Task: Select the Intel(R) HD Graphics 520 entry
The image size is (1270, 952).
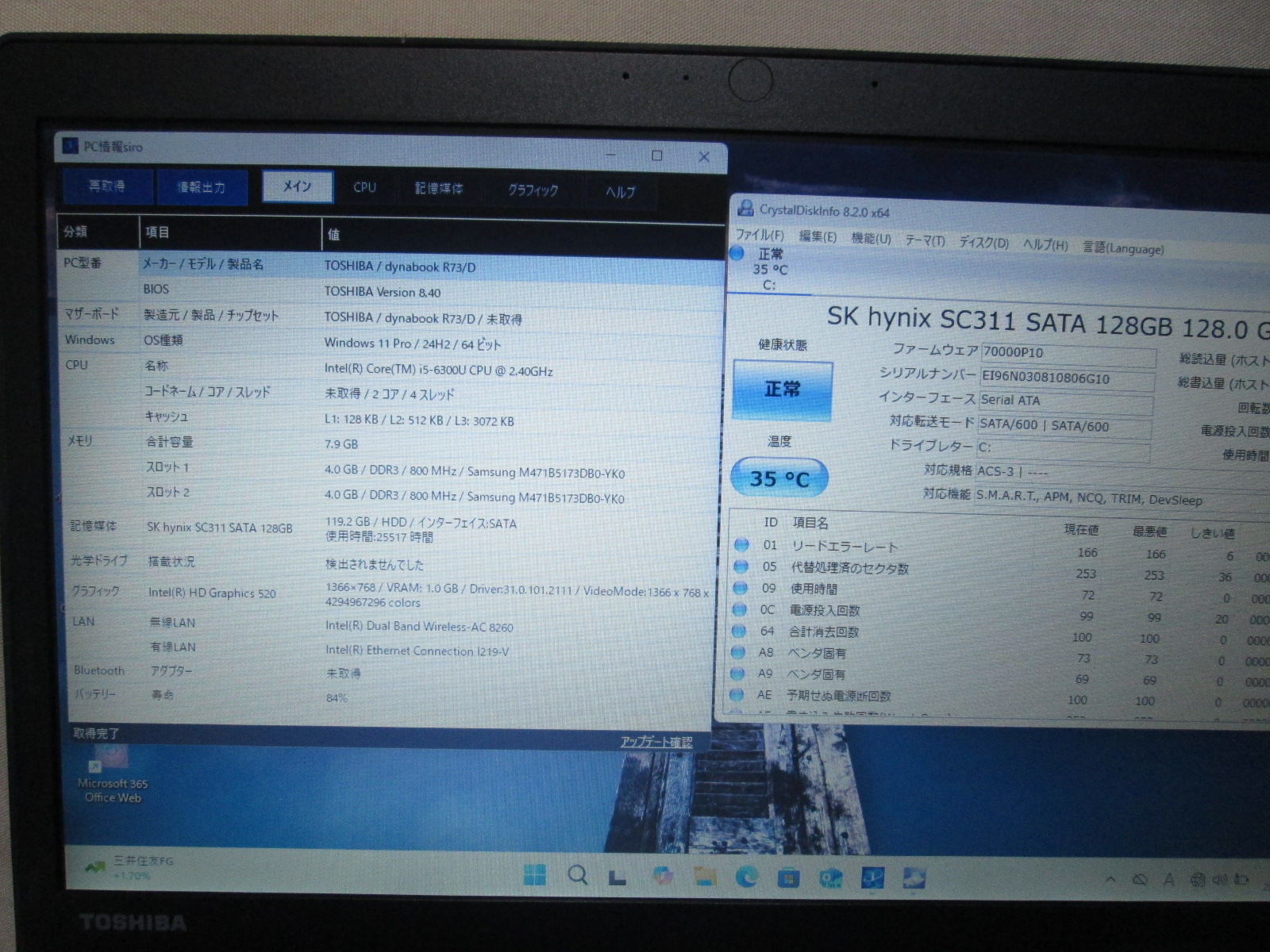Action: (x=212, y=593)
